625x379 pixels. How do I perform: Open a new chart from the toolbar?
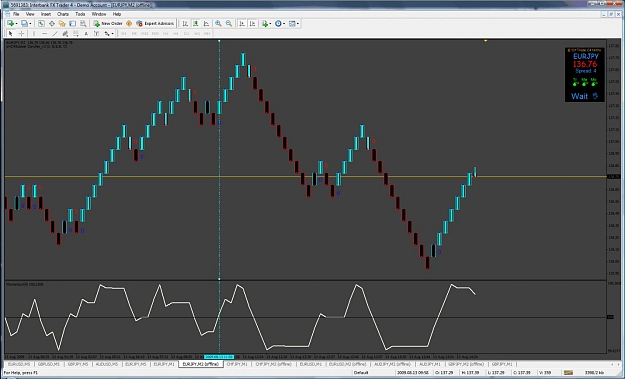[x=10, y=24]
